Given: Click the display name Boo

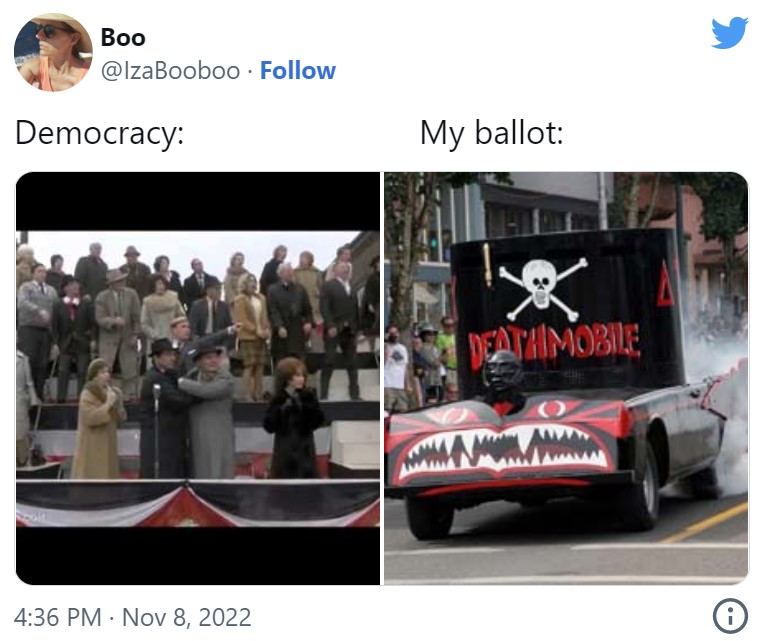Looking at the screenshot, I should point(123,37).
